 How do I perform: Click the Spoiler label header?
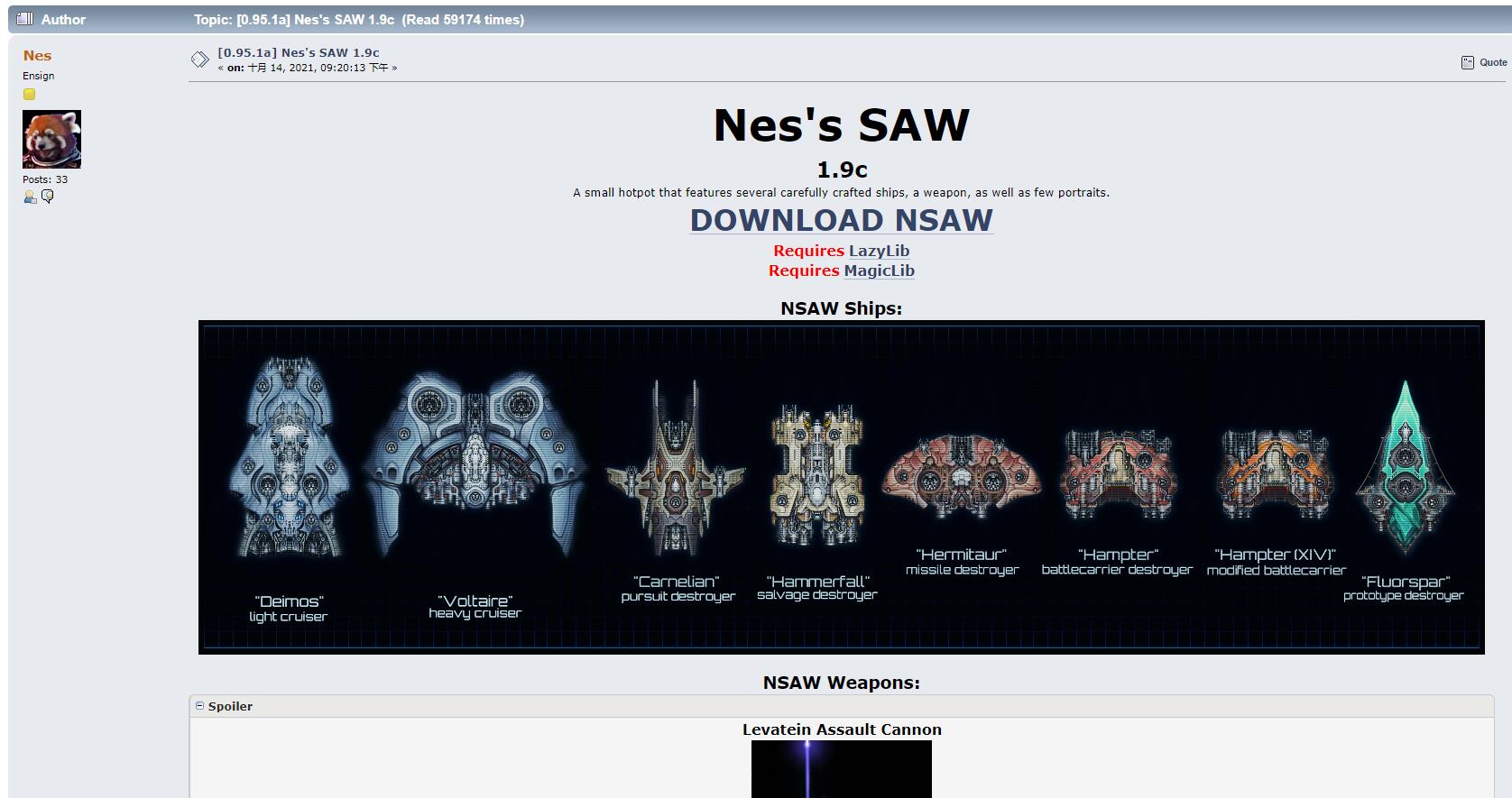(x=230, y=706)
